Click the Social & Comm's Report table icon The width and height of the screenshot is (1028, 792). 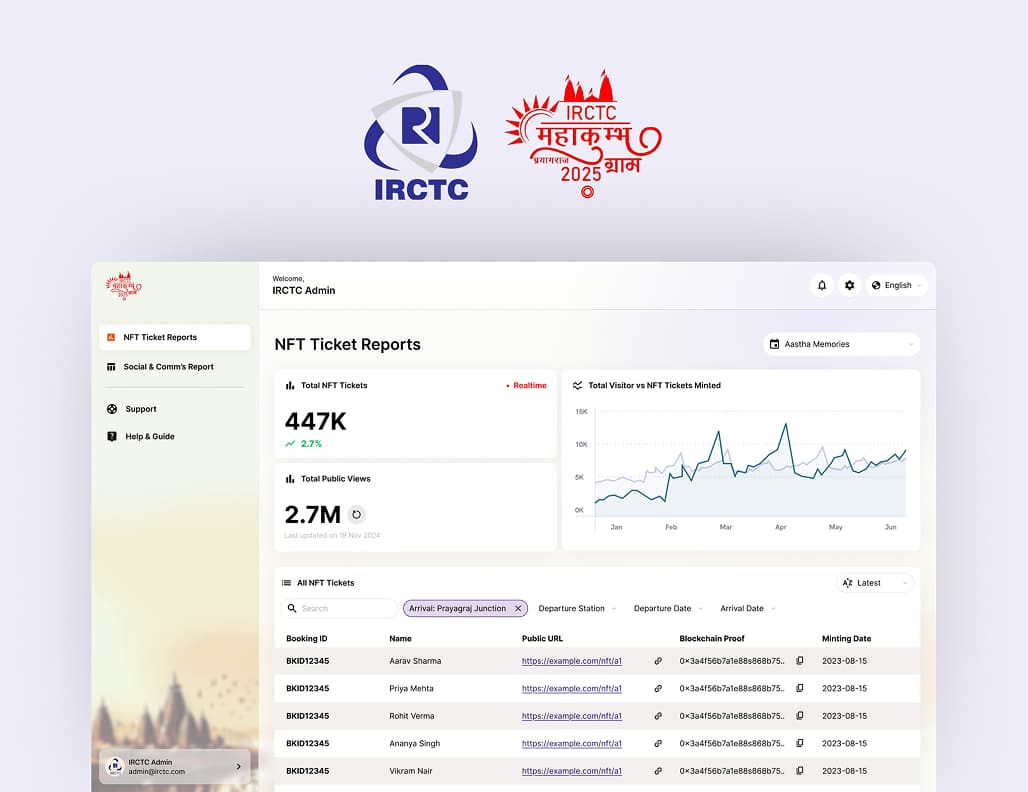(x=111, y=366)
